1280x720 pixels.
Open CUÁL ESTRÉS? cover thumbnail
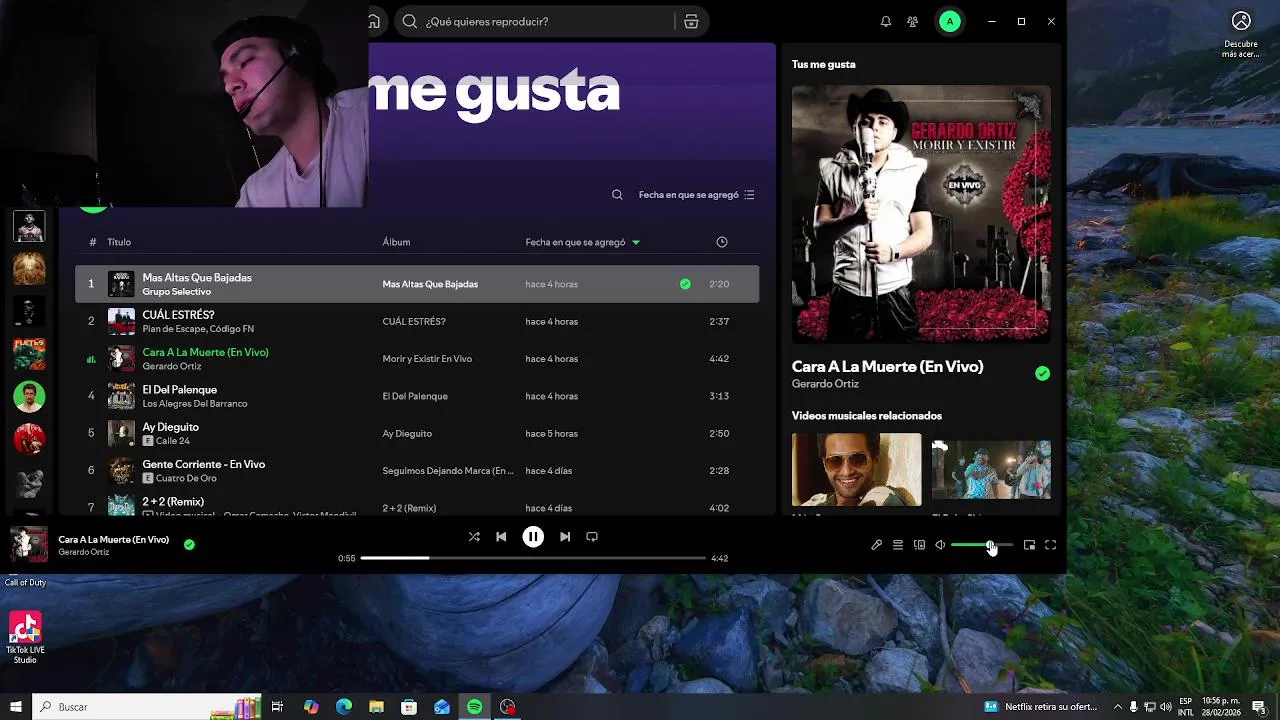pos(121,321)
